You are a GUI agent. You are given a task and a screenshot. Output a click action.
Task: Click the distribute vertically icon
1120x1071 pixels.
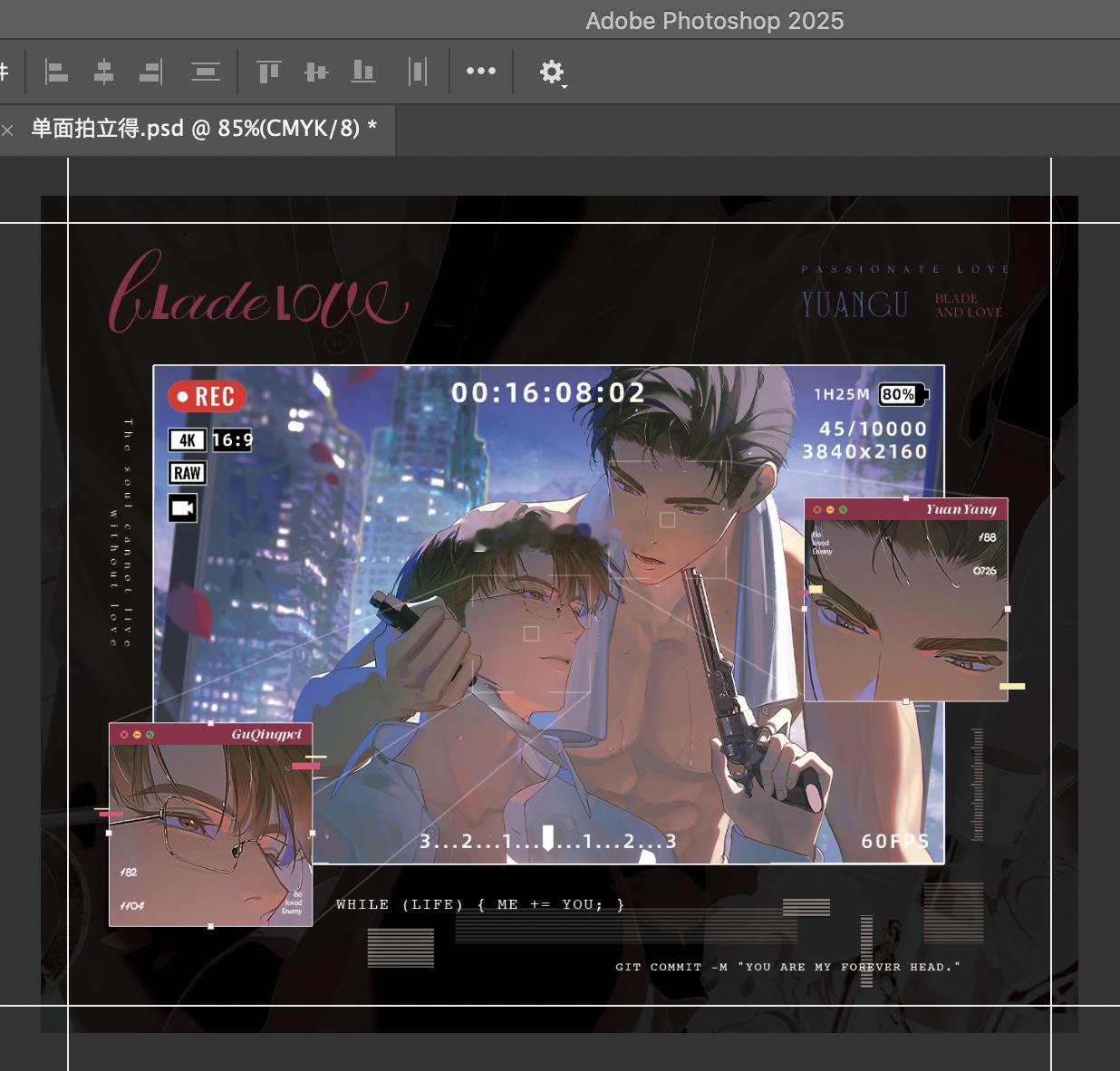pyautogui.click(x=206, y=72)
